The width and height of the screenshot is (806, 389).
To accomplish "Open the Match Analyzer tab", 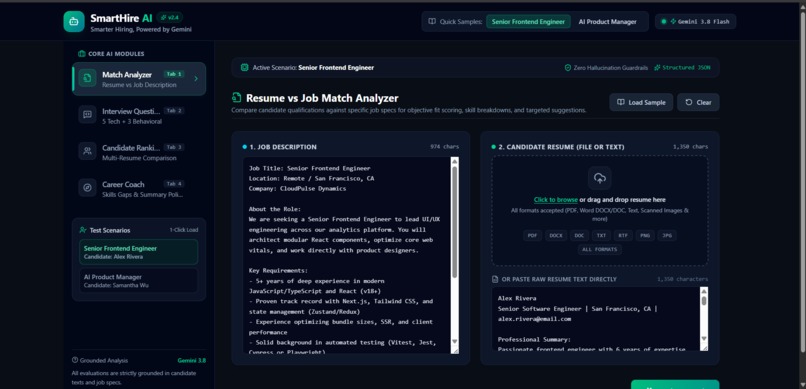I will point(139,79).
